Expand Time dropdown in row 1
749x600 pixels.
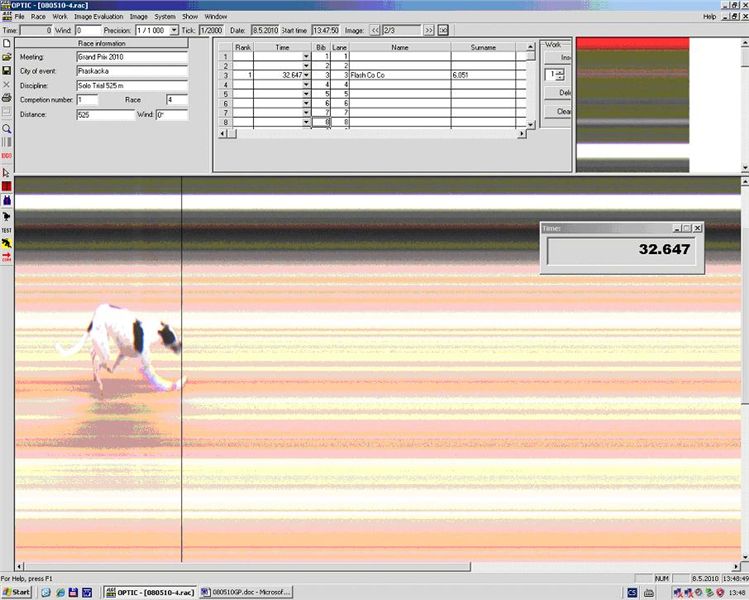pyautogui.click(x=306, y=56)
